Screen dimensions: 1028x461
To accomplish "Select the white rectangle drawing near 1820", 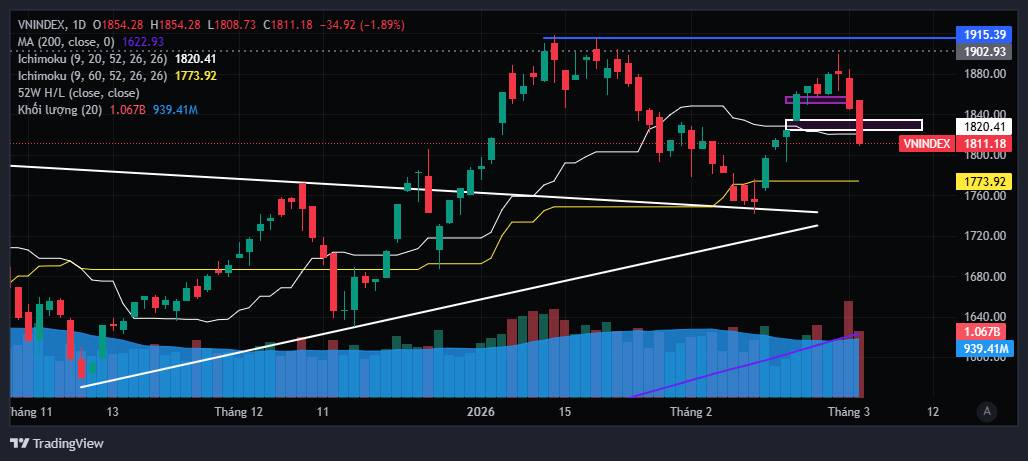I will pyautogui.click(x=890, y=125).
